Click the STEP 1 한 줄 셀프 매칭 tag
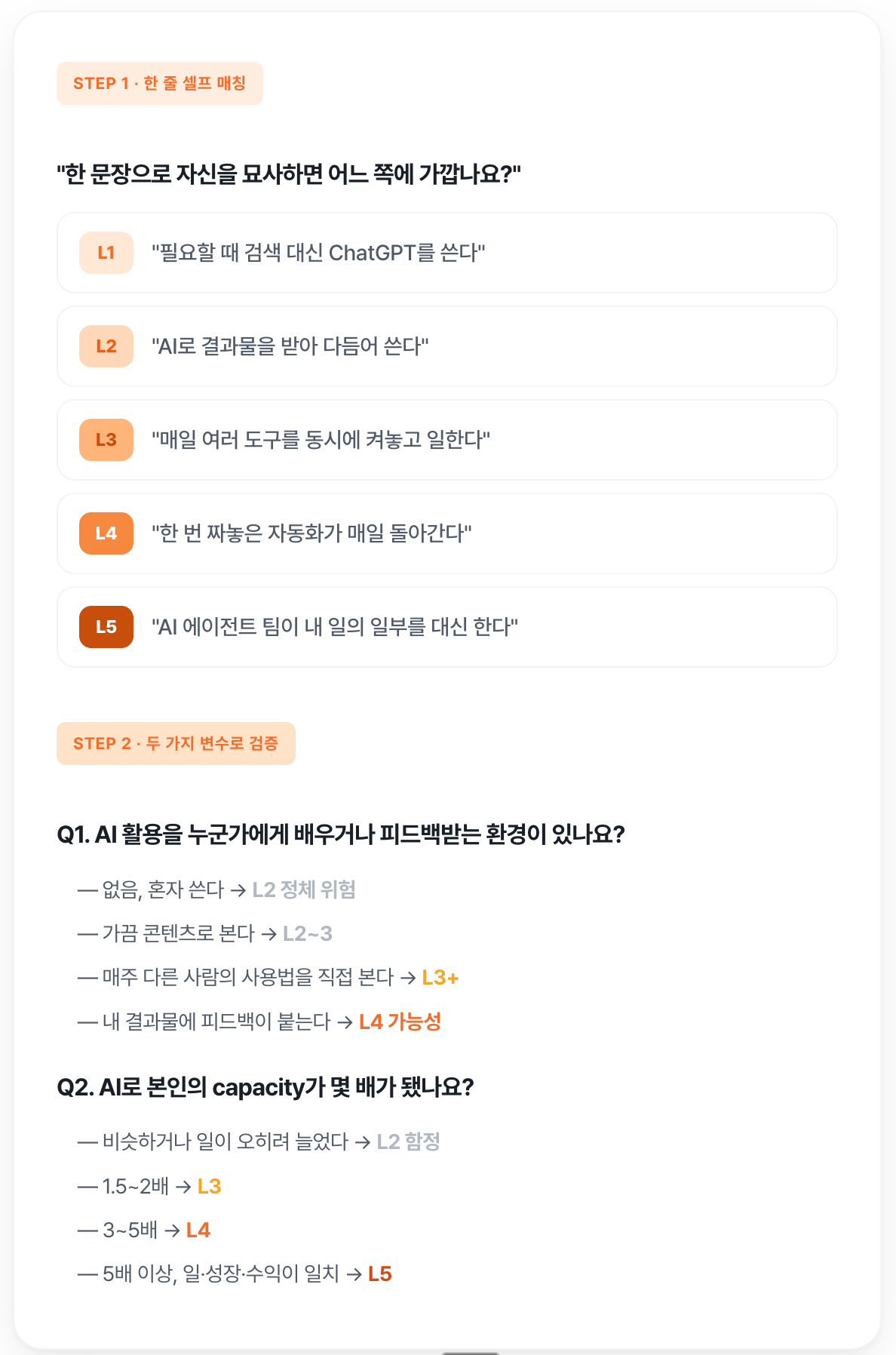896x1355 pixels. (x=160, y=83)
